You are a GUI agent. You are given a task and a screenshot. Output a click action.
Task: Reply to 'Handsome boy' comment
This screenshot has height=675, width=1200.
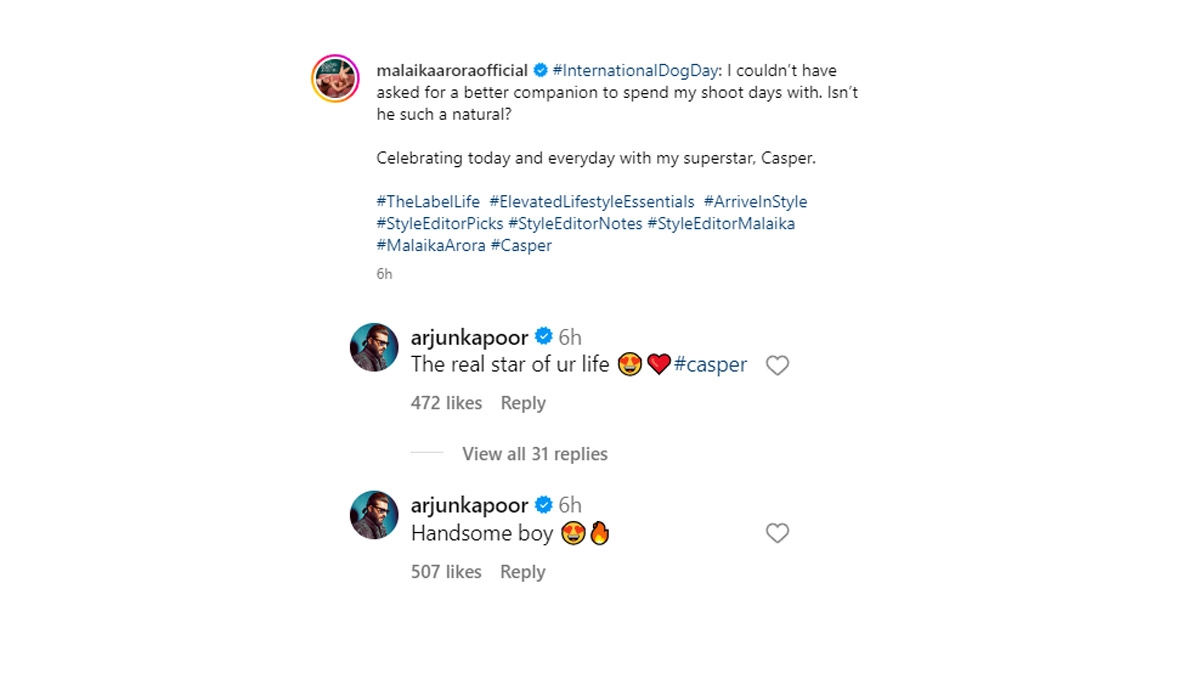(523, 572)
